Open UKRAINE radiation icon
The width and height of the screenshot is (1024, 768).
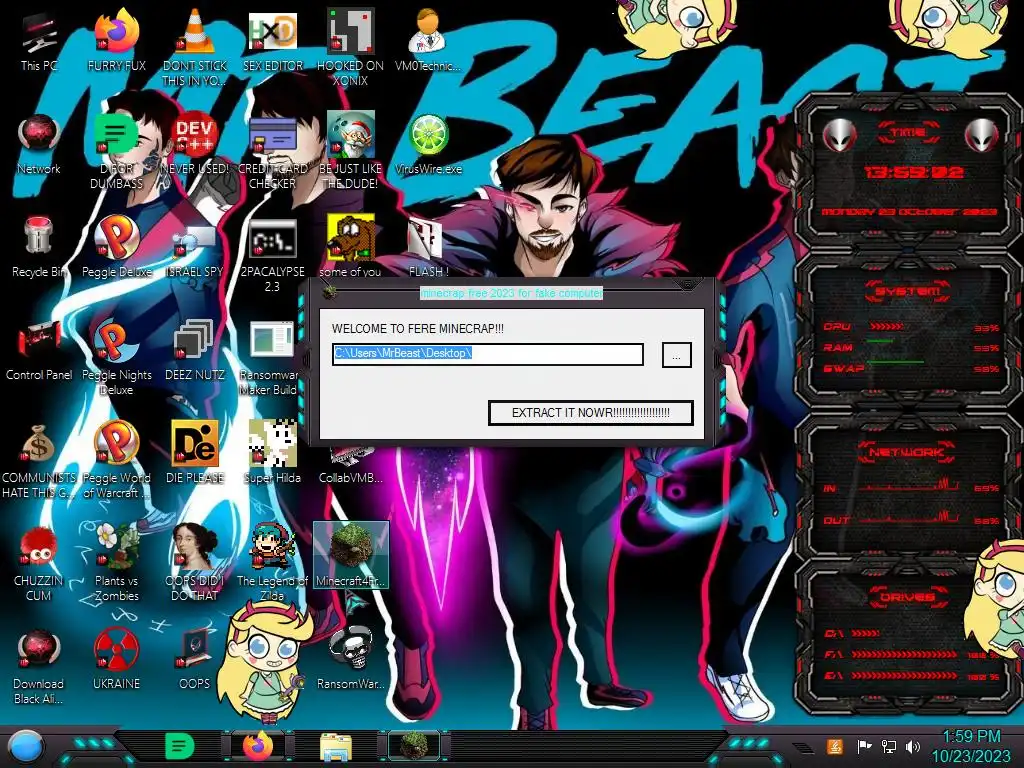(x=116, y=660)
